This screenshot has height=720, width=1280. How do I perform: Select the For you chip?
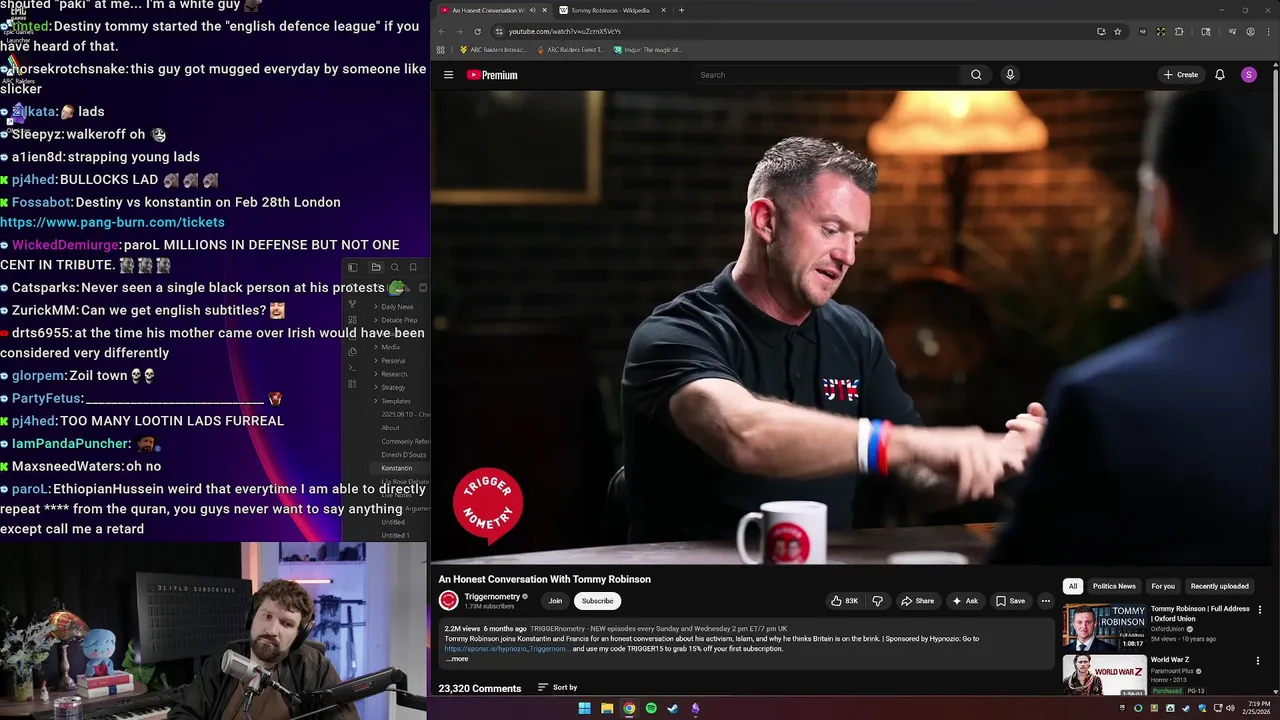(1163, 586)
